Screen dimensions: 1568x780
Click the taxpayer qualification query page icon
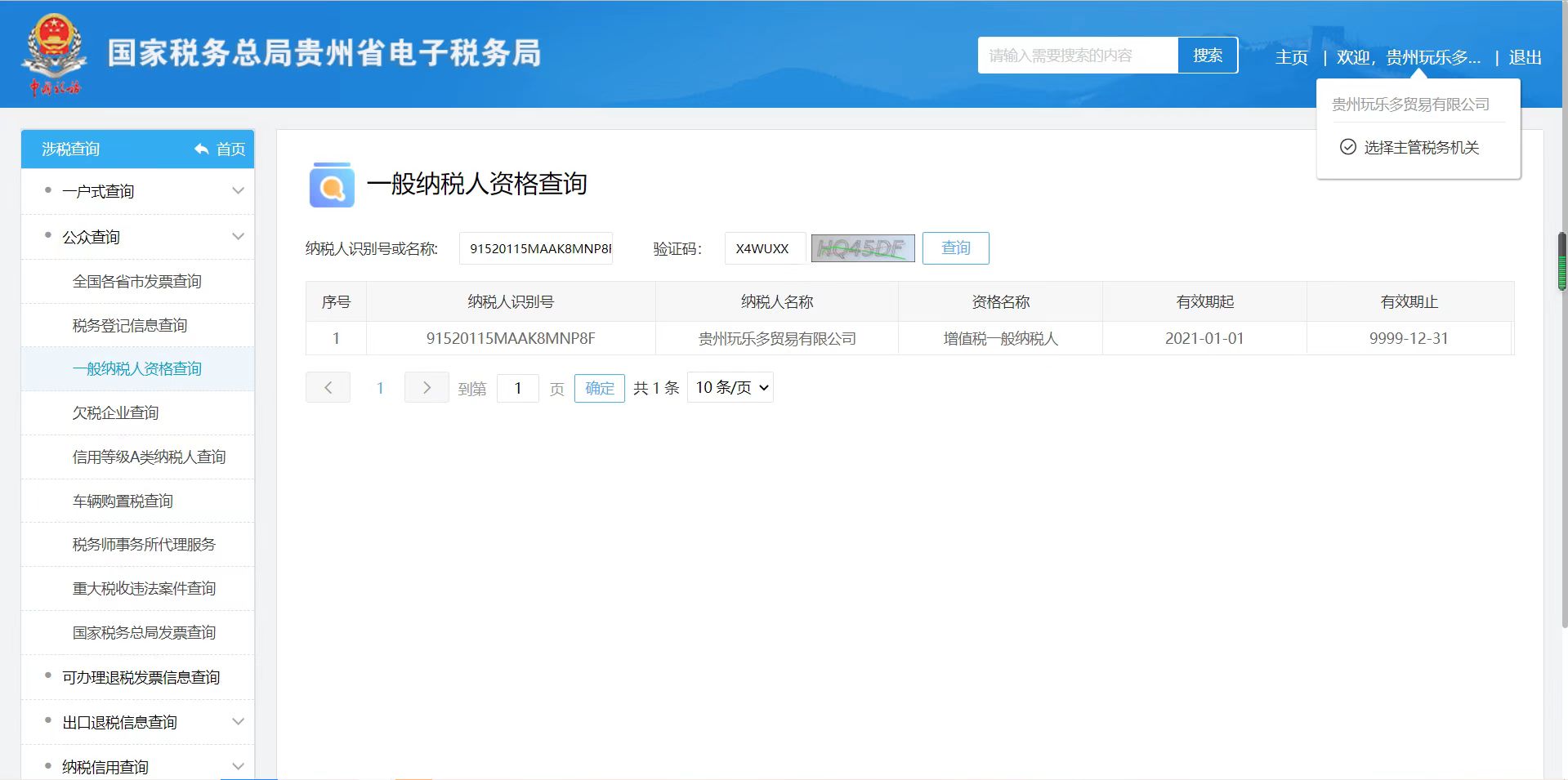point(332,185)
